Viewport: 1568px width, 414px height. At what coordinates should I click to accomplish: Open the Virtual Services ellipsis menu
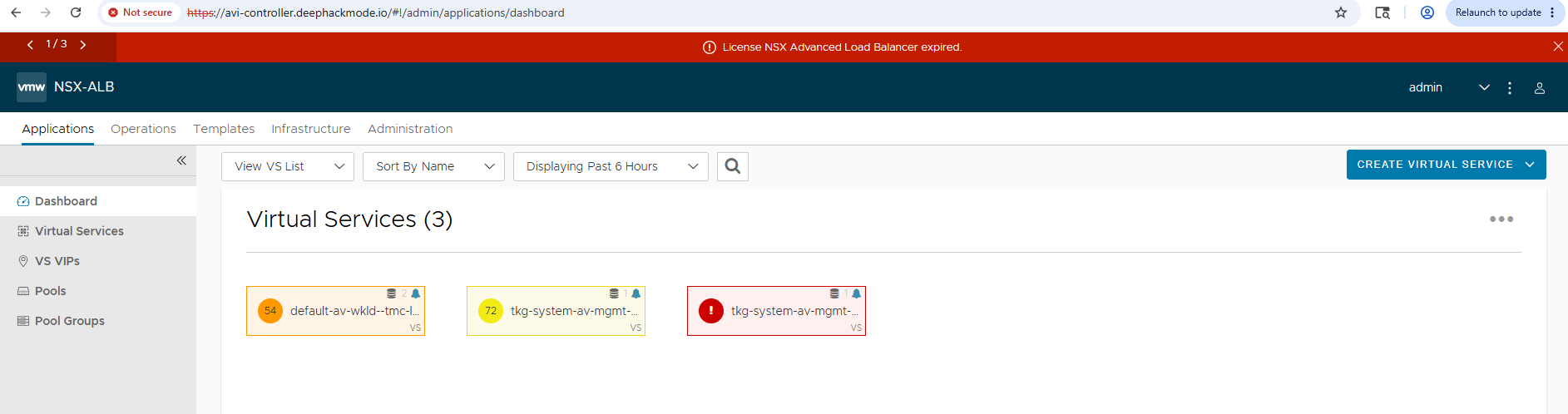tap(1501, 219)
